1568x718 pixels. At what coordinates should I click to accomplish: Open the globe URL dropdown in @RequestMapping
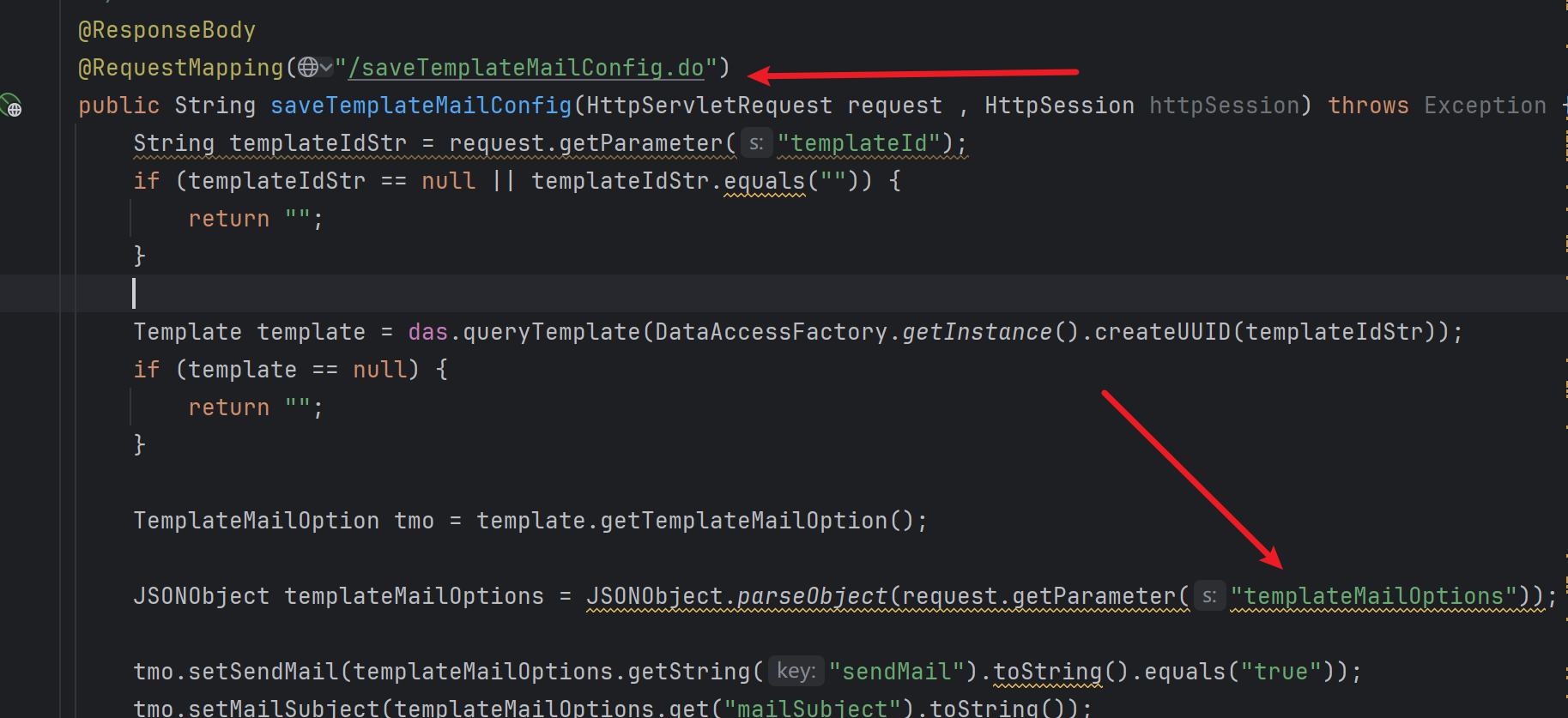click(316, 68)
